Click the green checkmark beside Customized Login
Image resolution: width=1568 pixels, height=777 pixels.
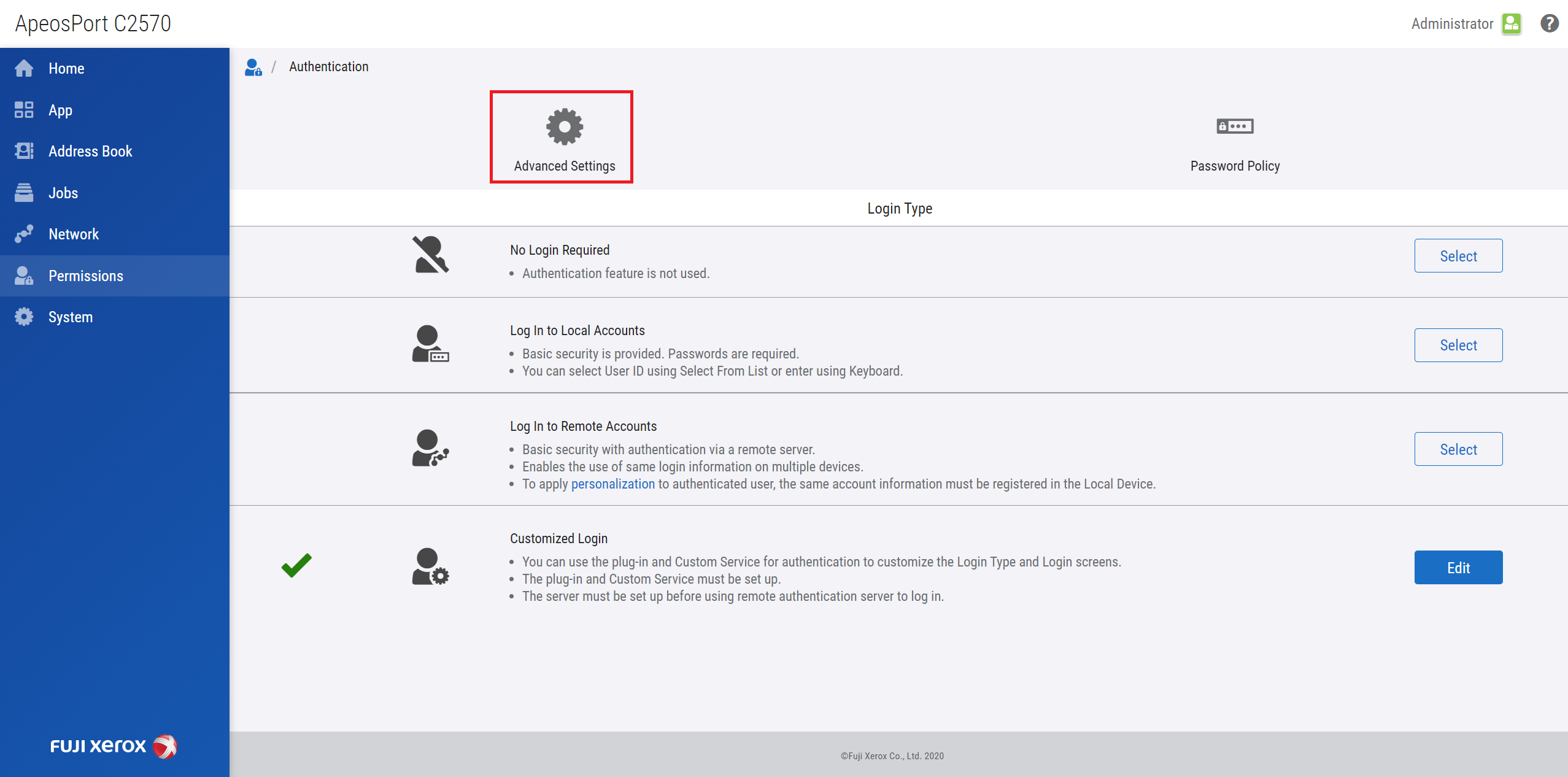pos(296,565)
